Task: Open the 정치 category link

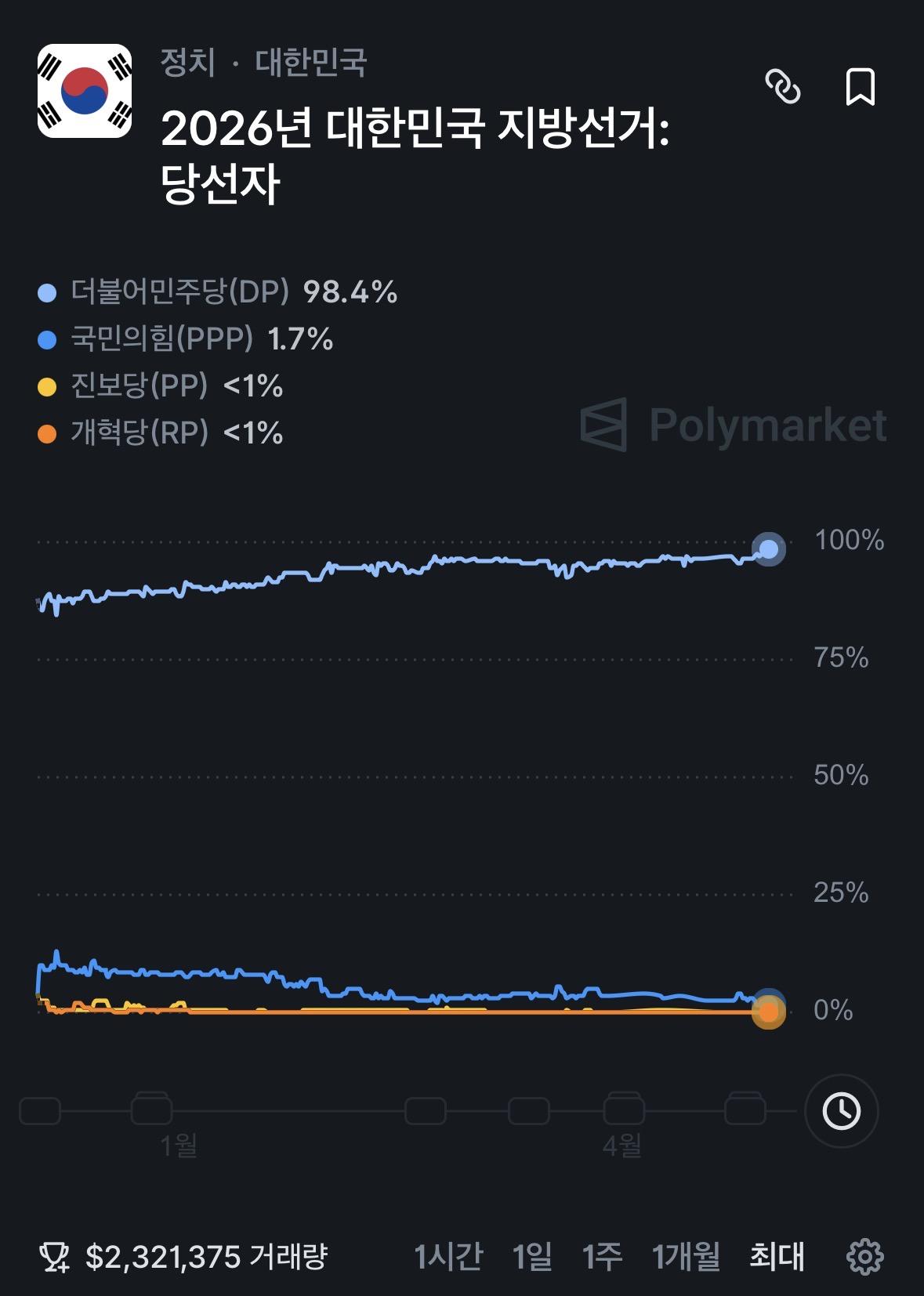Action: pyautogui.click(x=188, y=63)
